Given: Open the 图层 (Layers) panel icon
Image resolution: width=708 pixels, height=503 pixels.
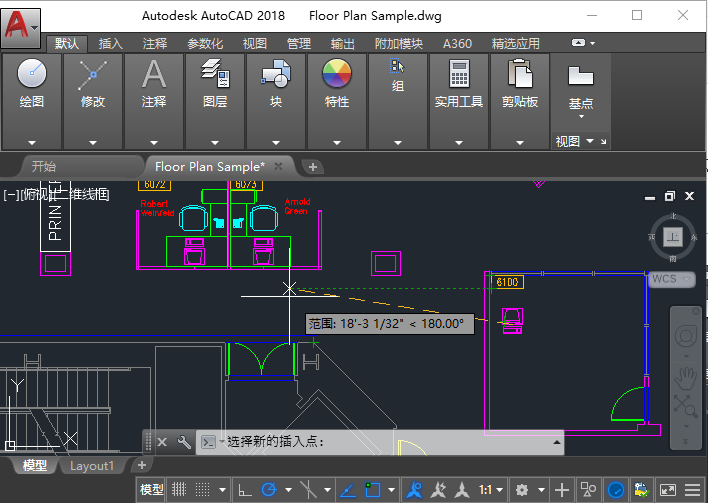Looking at the screenshot, I should (215, 73).
